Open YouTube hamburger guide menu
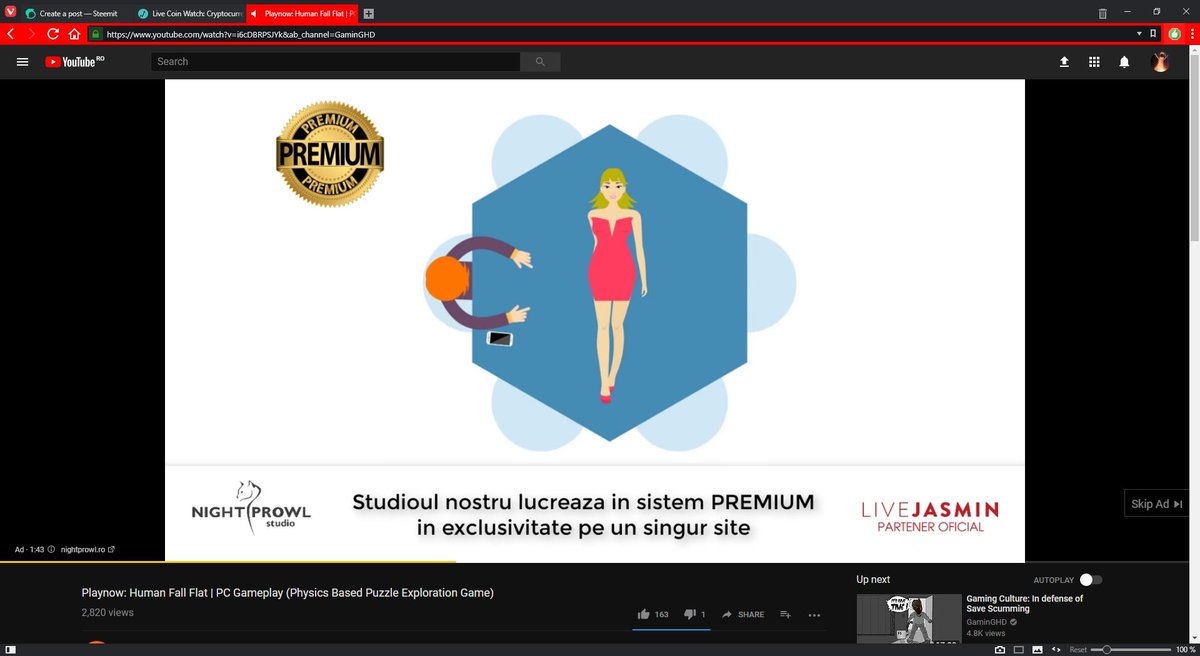This screenshot has height=656, width=1200. click(x=23, y=62)
